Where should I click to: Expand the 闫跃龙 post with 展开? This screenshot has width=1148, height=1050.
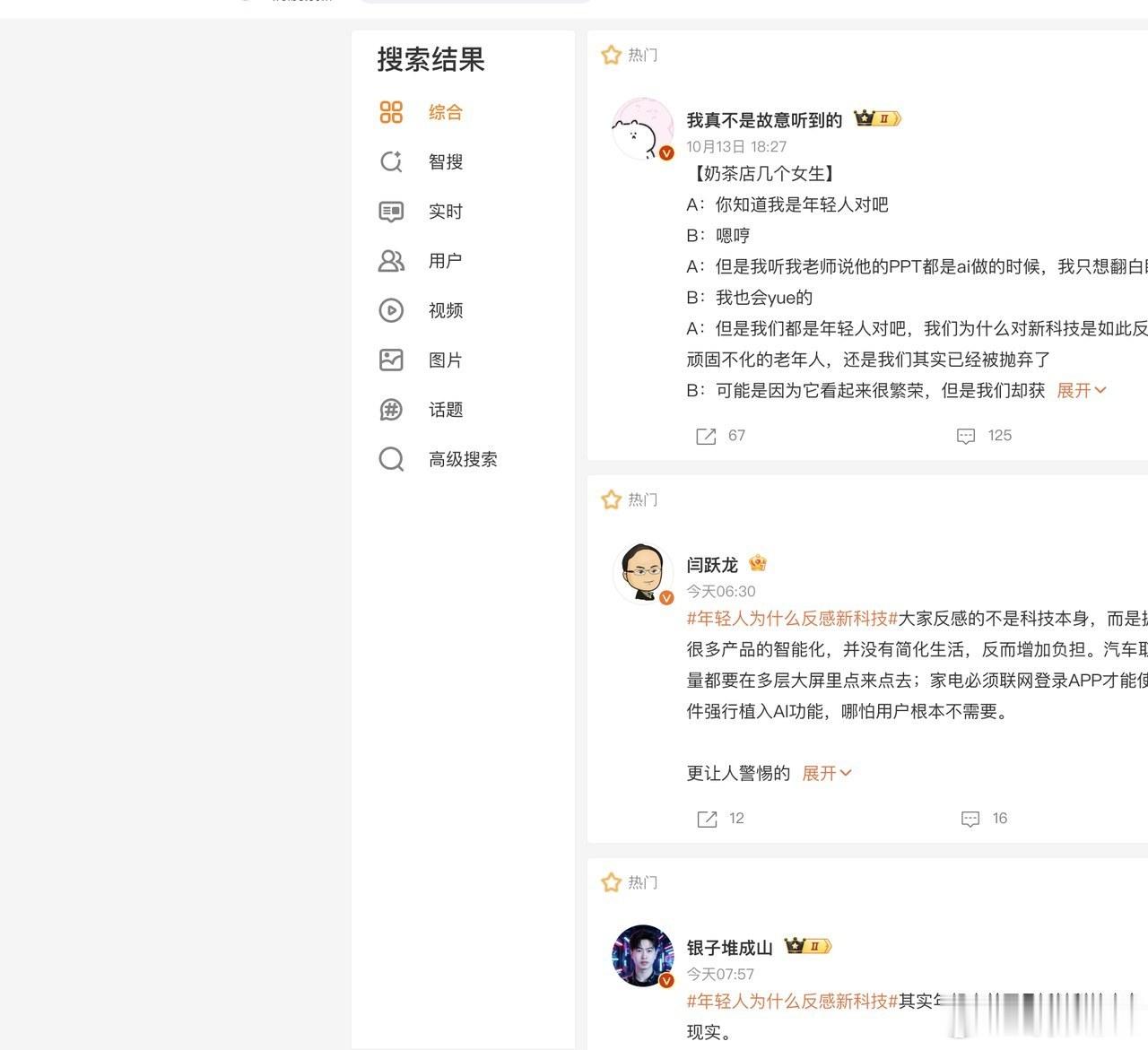click(x=826, y=773)
